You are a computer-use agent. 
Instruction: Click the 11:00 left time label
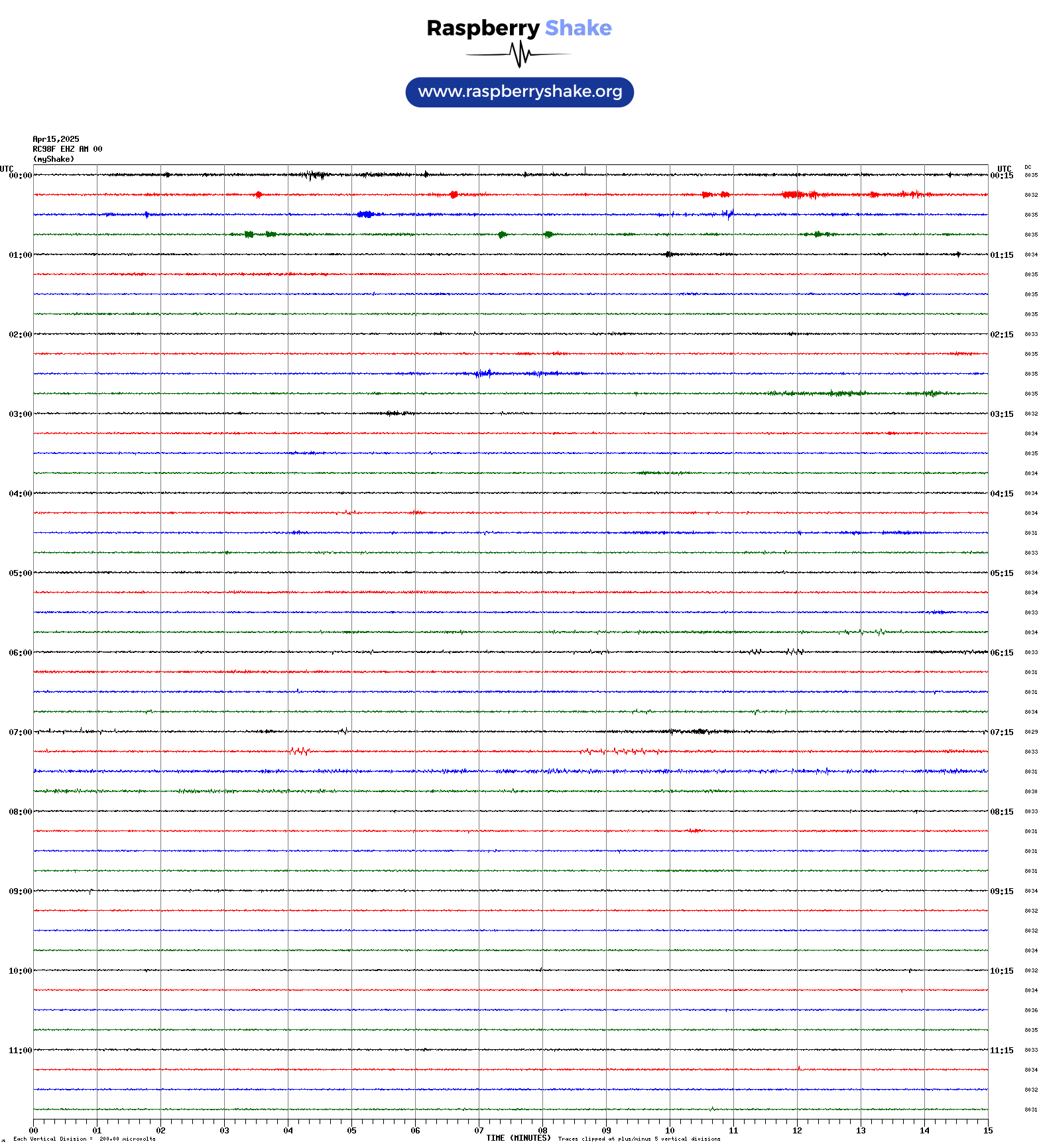point(20,1051)
